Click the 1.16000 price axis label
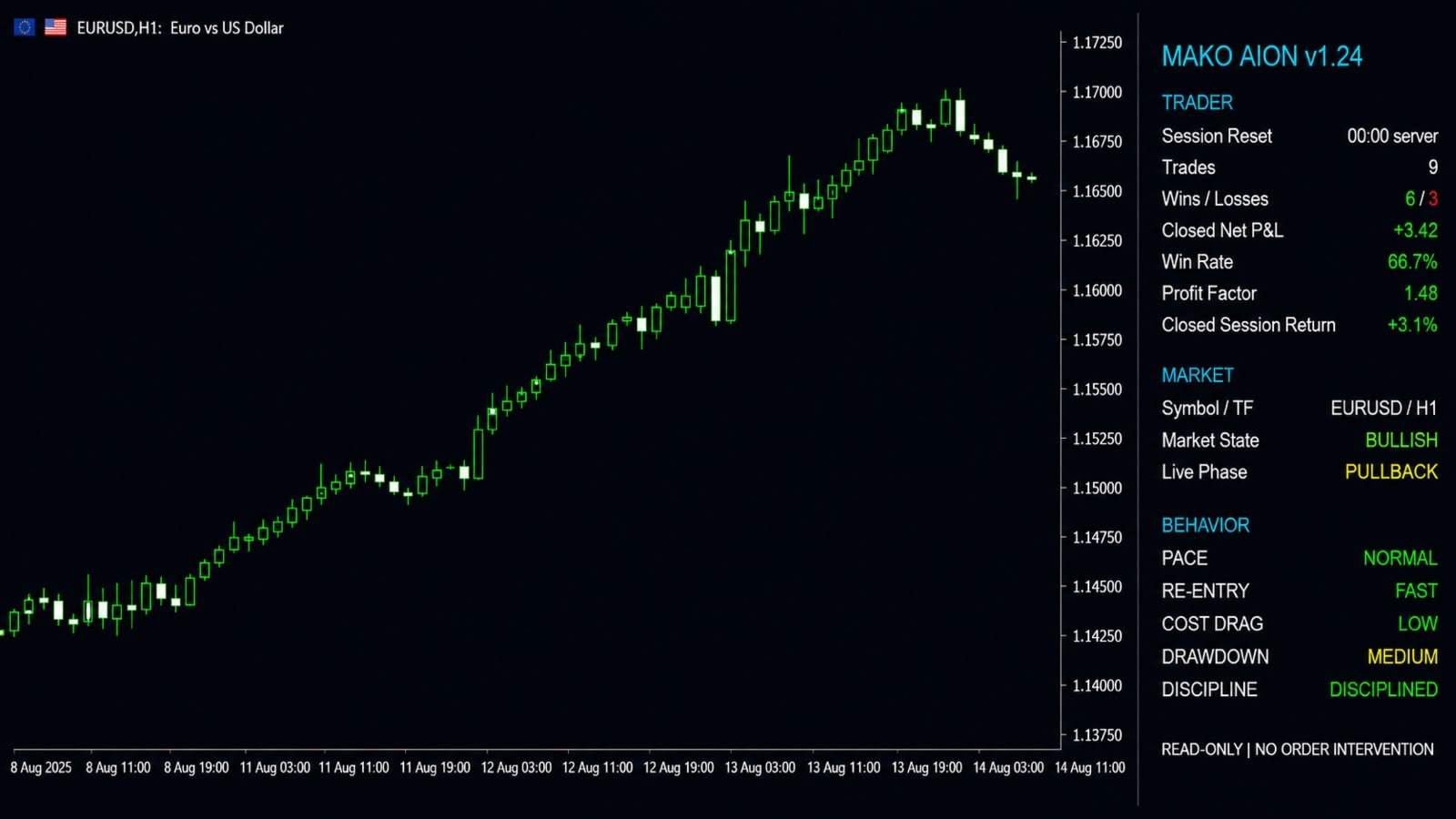Viewport: 1456px width, 819px height. click(x=1097, y=290)
